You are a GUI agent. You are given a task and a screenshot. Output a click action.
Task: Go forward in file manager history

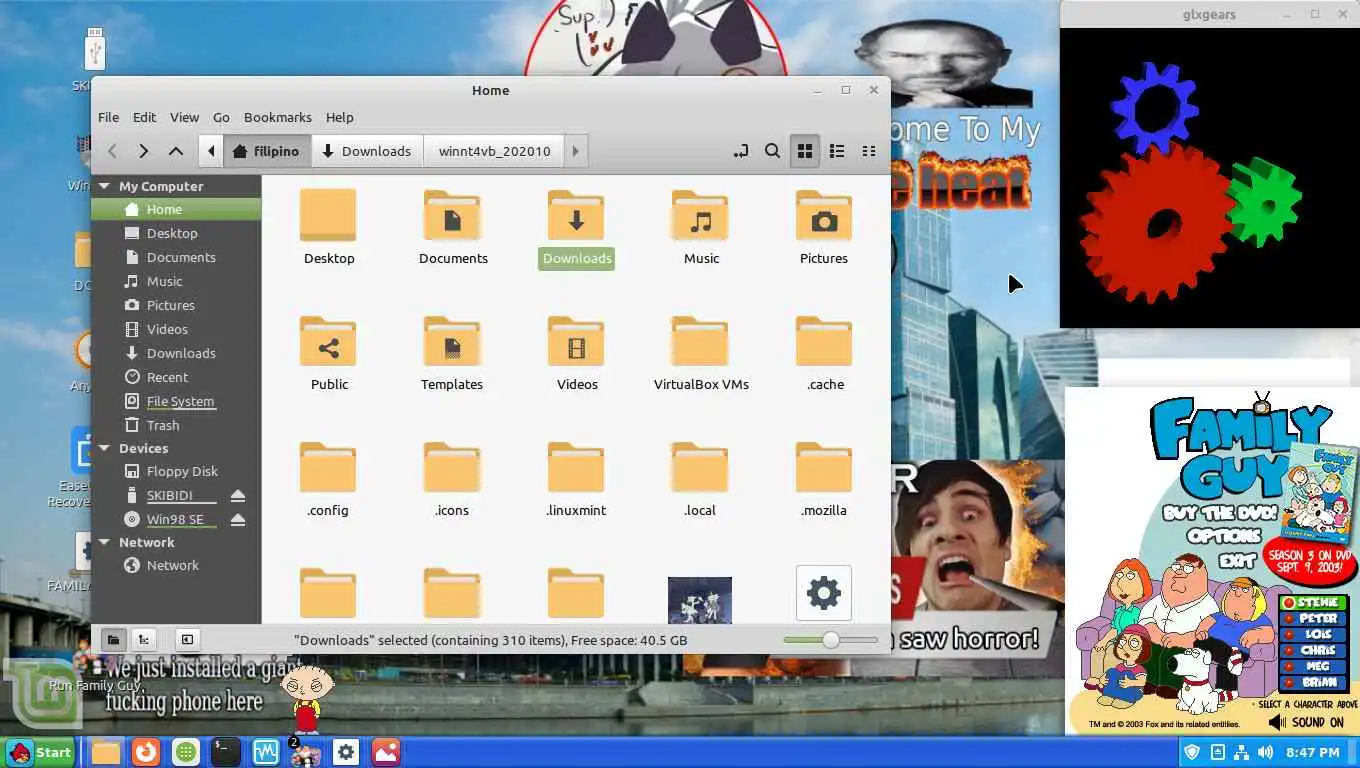[x=144, y=151]
